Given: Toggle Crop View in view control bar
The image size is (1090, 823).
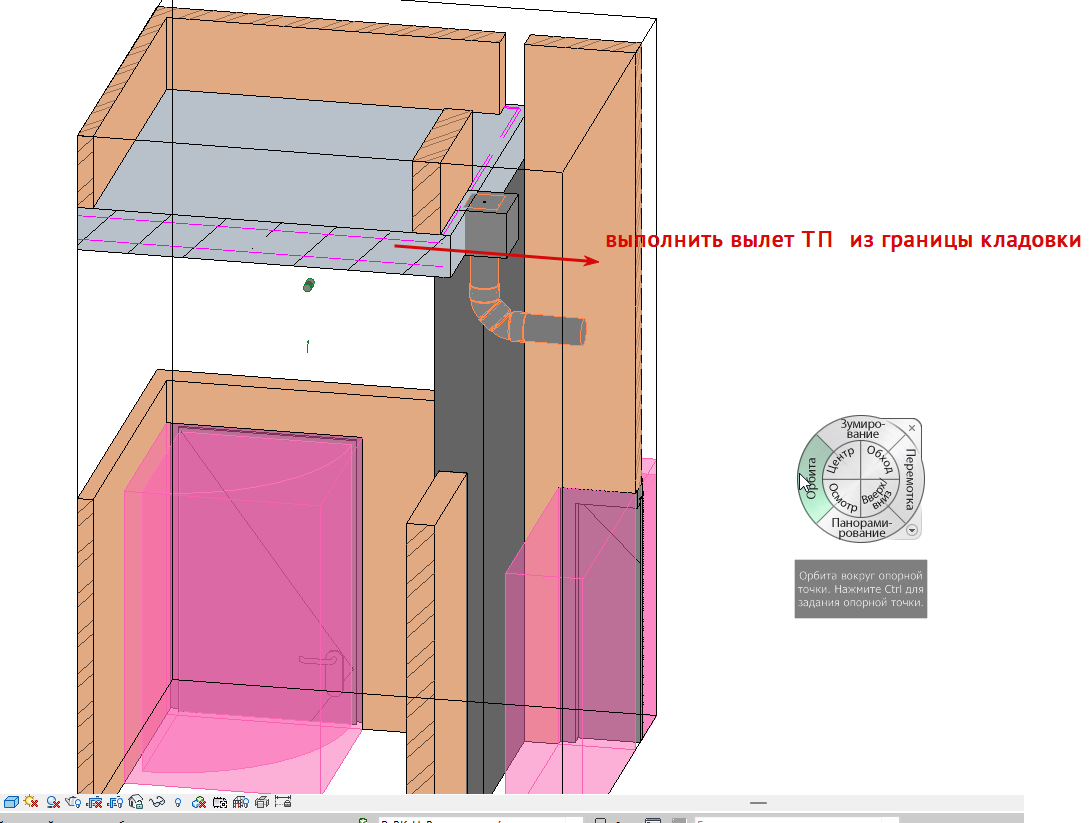Looking at the screenshot, I should pos(95,802).
